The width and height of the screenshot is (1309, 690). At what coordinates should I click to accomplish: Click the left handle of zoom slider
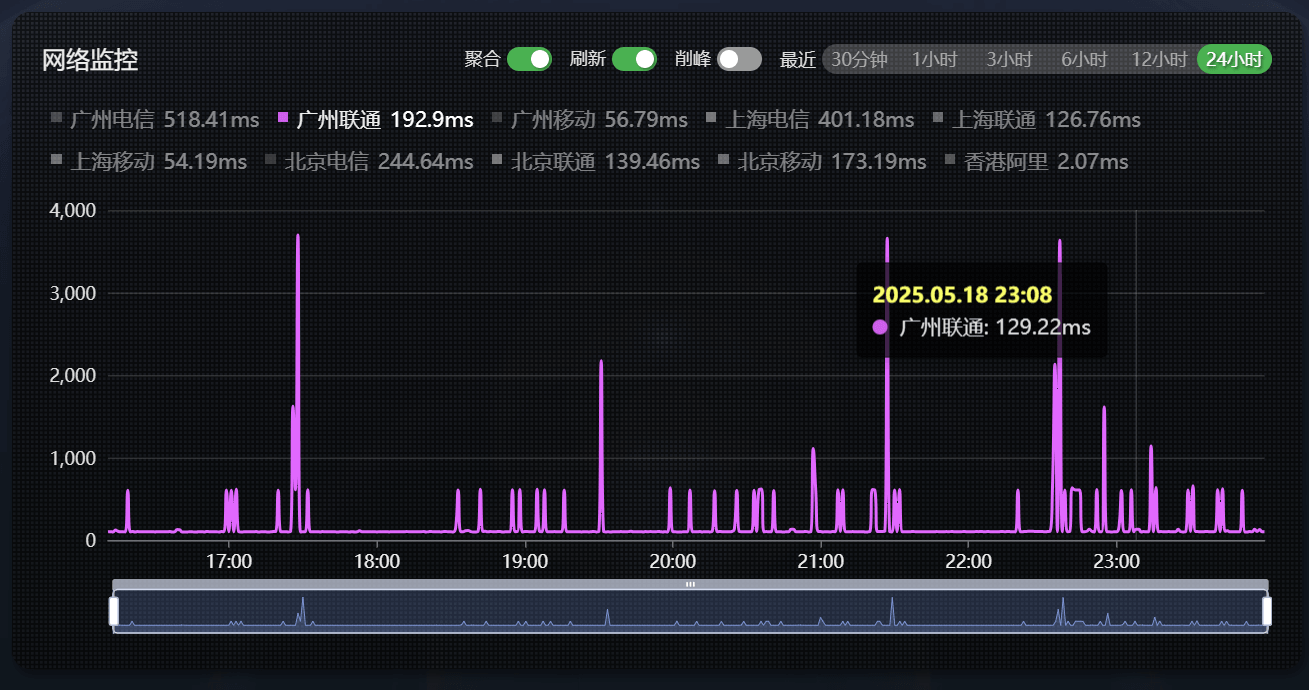coord(114,611)
